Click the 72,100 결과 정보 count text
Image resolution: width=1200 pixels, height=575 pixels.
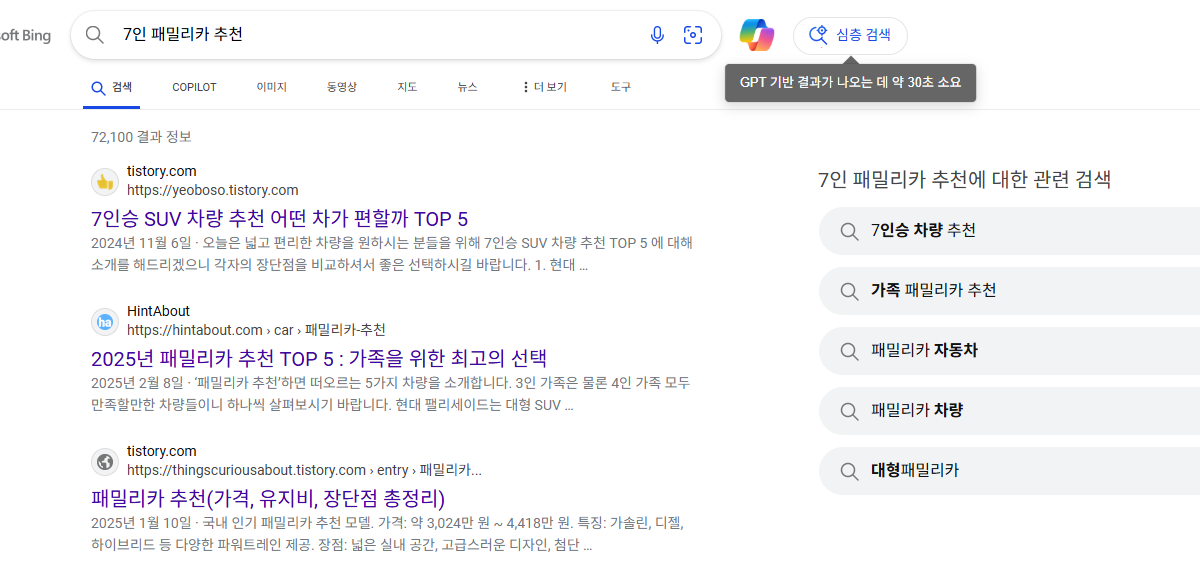pos(141,137)
